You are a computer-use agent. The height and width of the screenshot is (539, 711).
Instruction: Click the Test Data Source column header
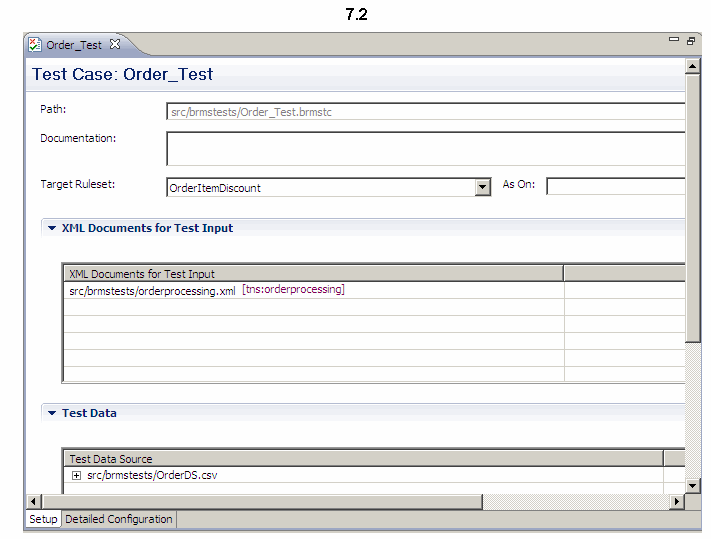pos(362,459)
